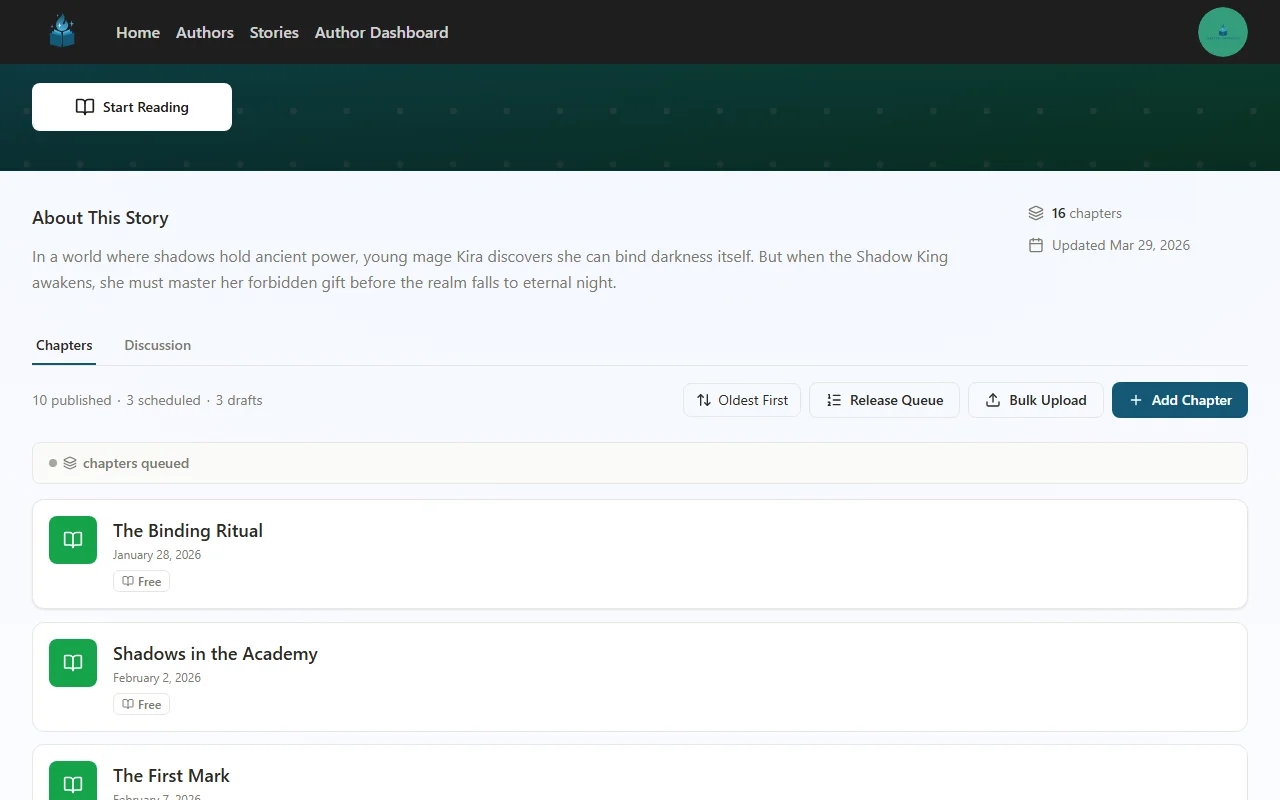Click the Add Chapter button

1180,400
